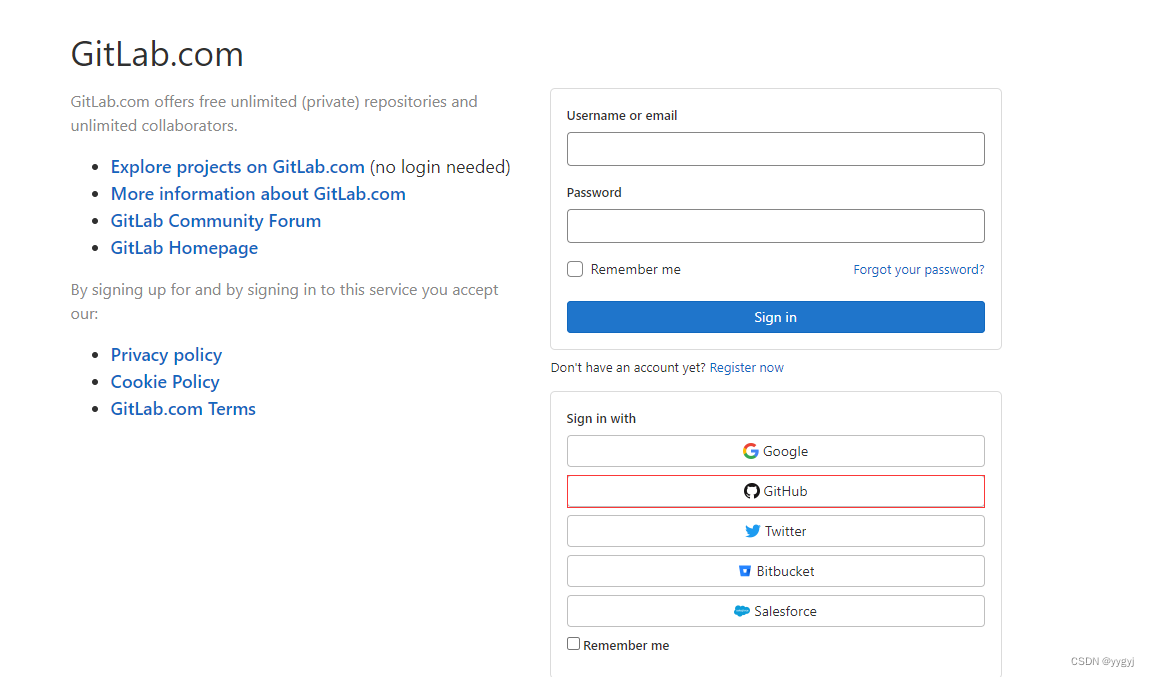Tick the Remember me checkbox above Sign in

pos(575,269)
